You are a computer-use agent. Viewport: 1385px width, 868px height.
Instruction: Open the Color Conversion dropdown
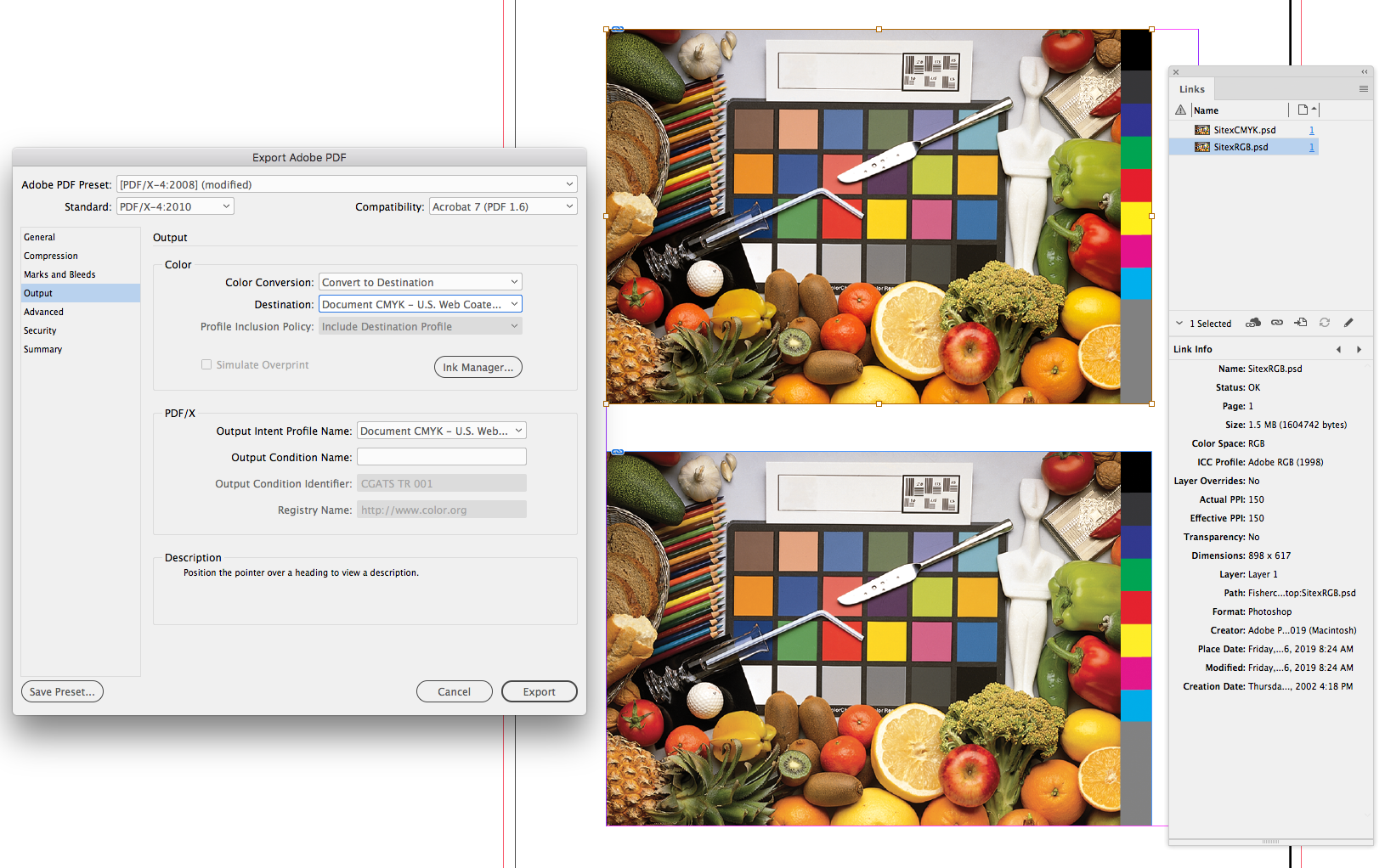click(421, 282)
